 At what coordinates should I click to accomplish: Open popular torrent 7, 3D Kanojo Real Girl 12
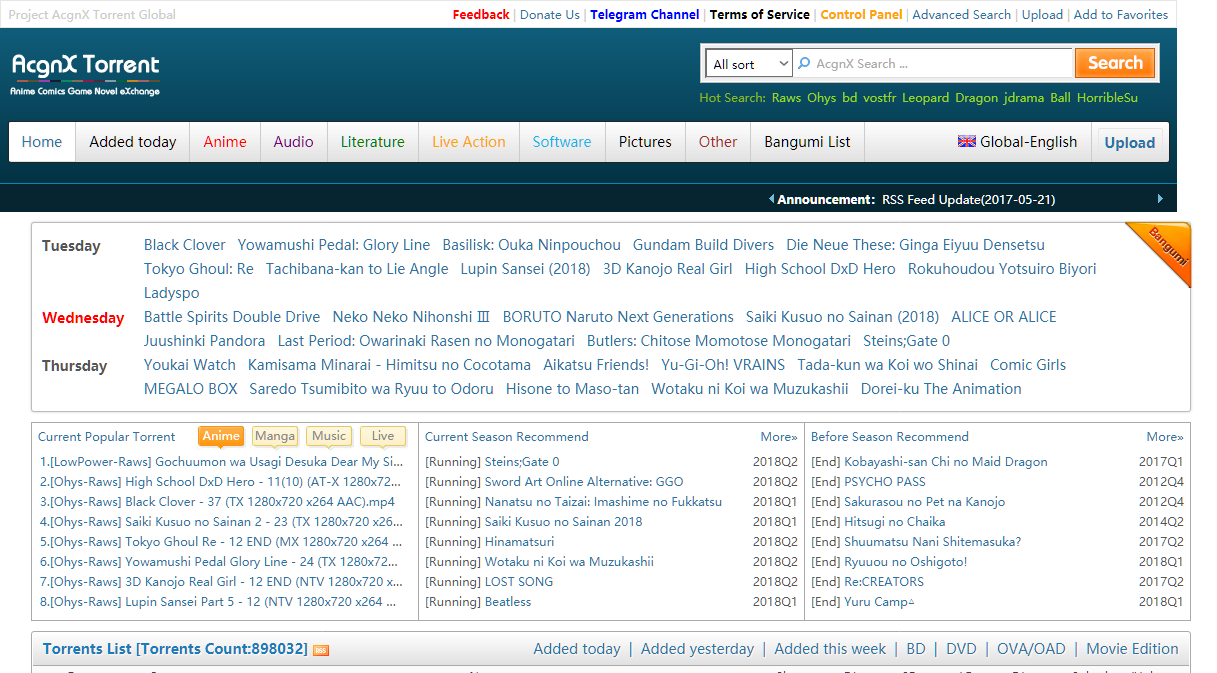(x=221, y=582)
